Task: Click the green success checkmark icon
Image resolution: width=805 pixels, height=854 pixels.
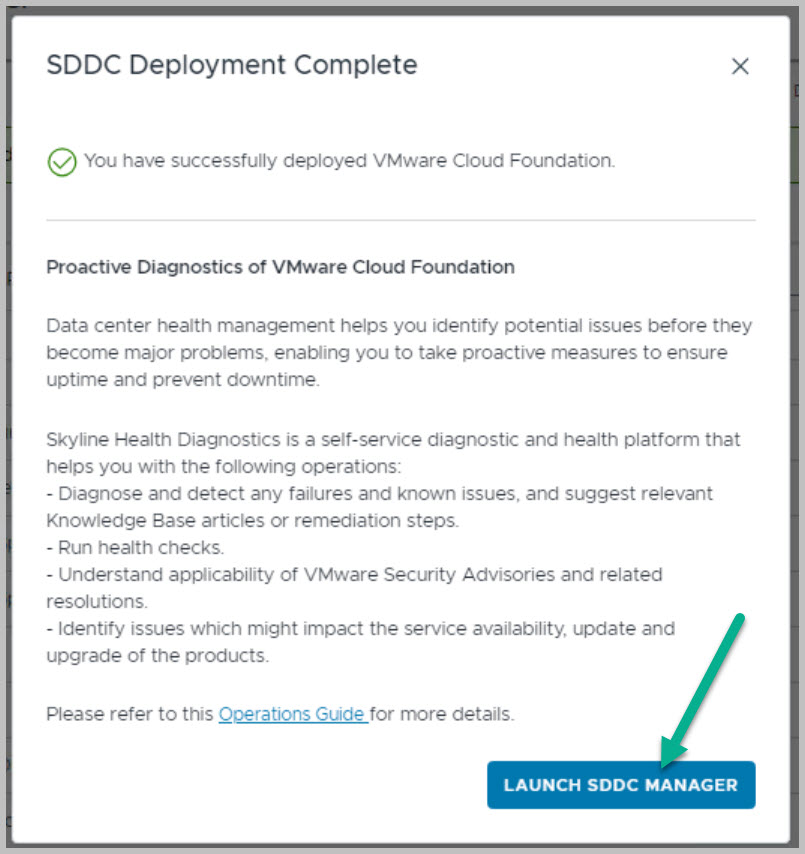Action: pos(62,162)
